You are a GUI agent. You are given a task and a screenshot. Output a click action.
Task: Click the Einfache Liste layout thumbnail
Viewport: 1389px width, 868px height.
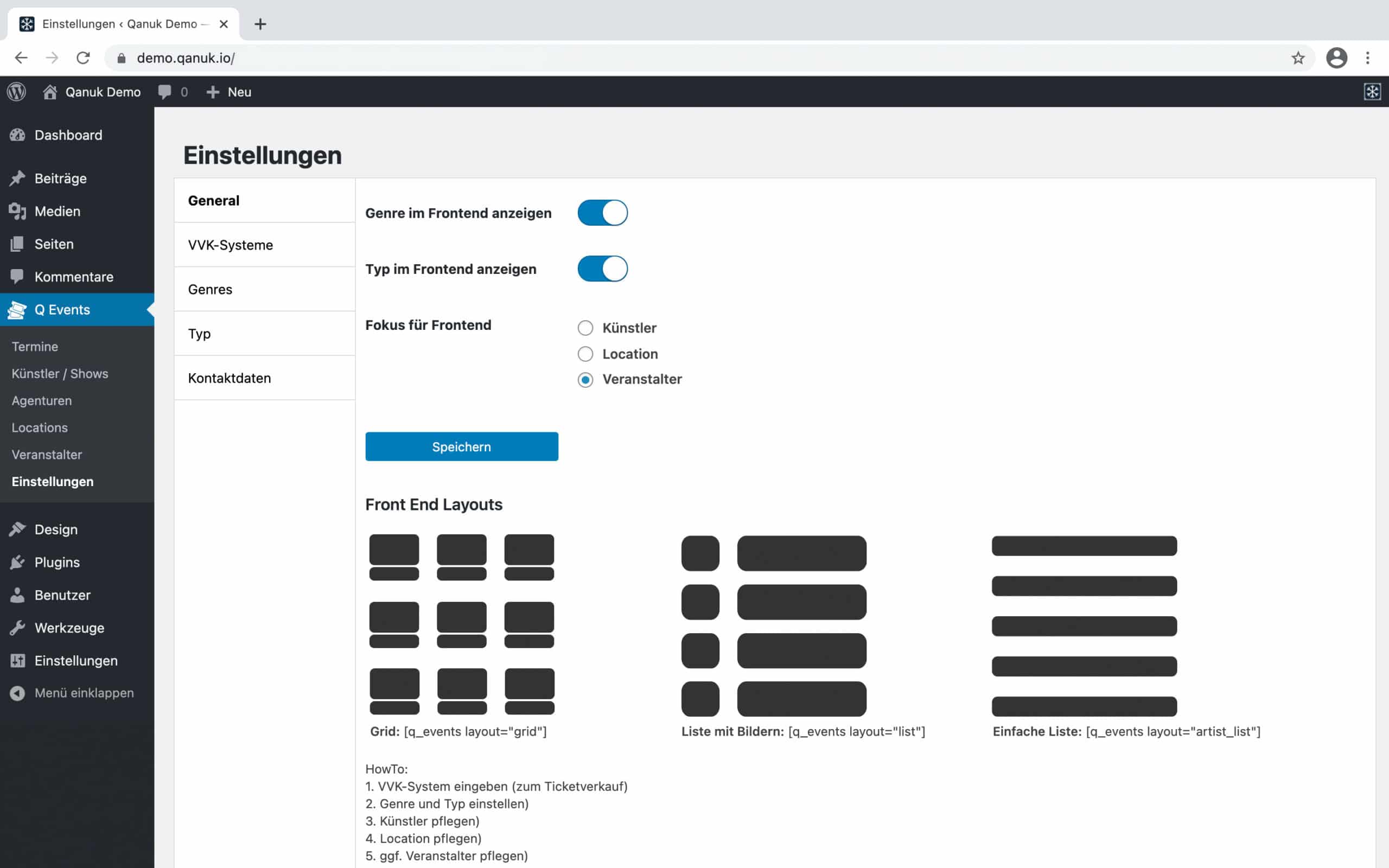[x=1084, y=626]
